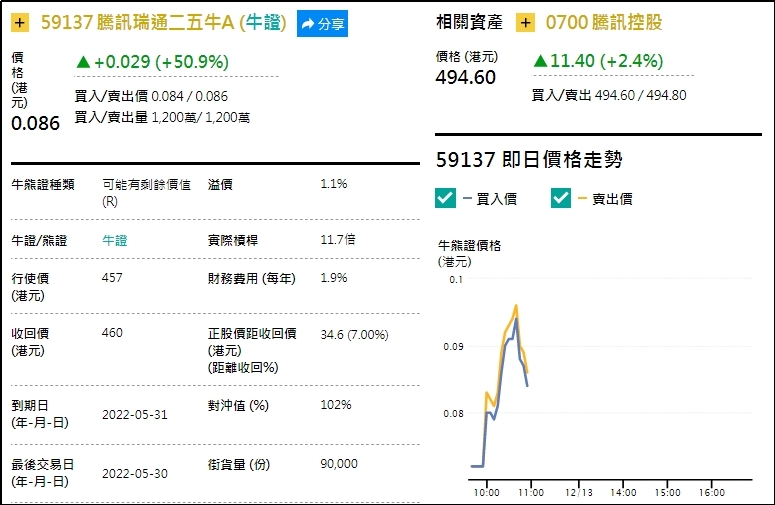Click the underlying bid/ask 494.60 / 494.80
Viewport: 775px width, 505px height.
[641, 95]
